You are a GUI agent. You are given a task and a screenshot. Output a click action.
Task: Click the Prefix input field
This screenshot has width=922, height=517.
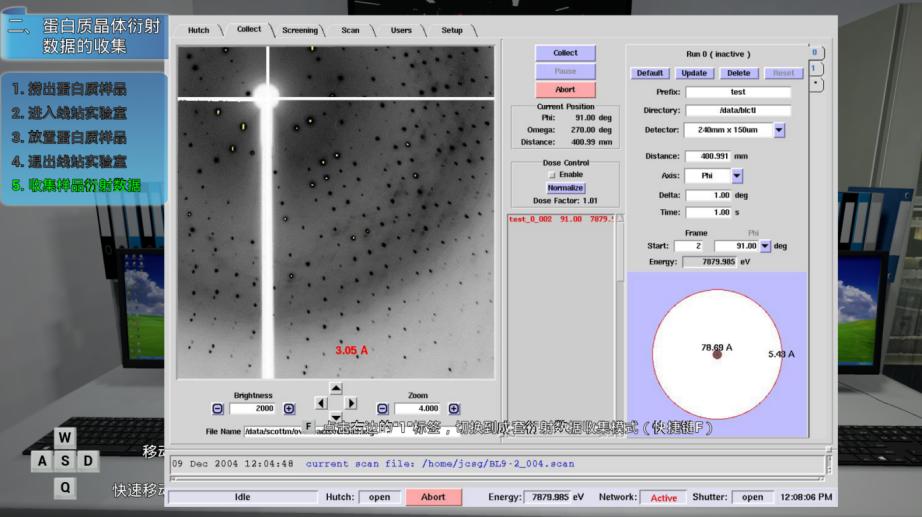point(737,92)
